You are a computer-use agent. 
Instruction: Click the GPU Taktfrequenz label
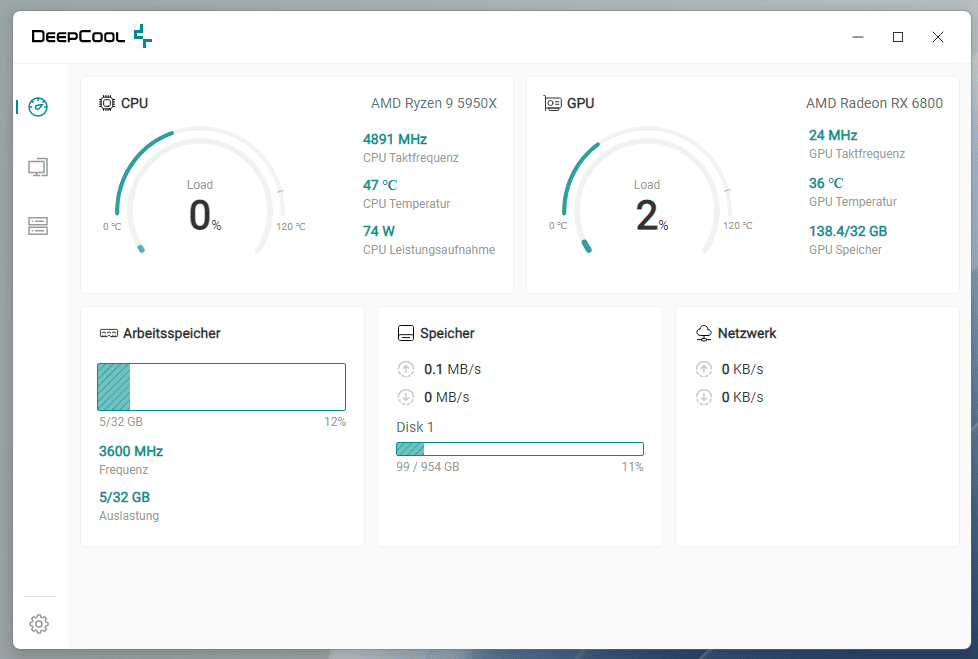(857, 154)
